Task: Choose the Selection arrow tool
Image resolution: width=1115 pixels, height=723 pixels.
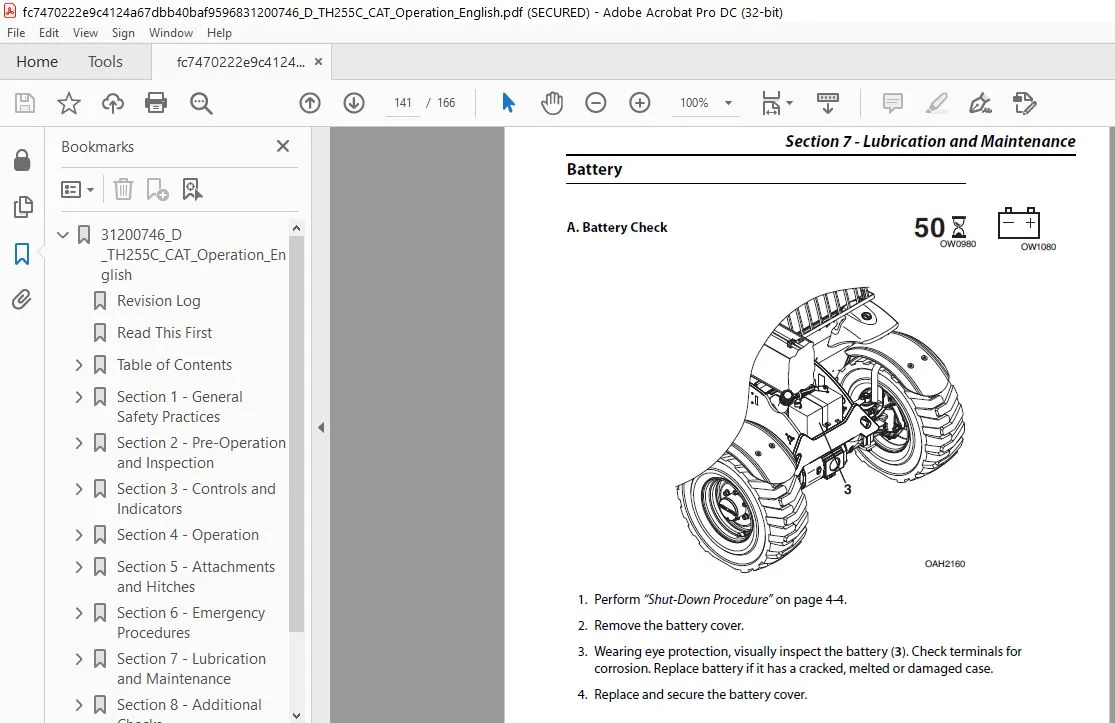Action: (508, 103)
